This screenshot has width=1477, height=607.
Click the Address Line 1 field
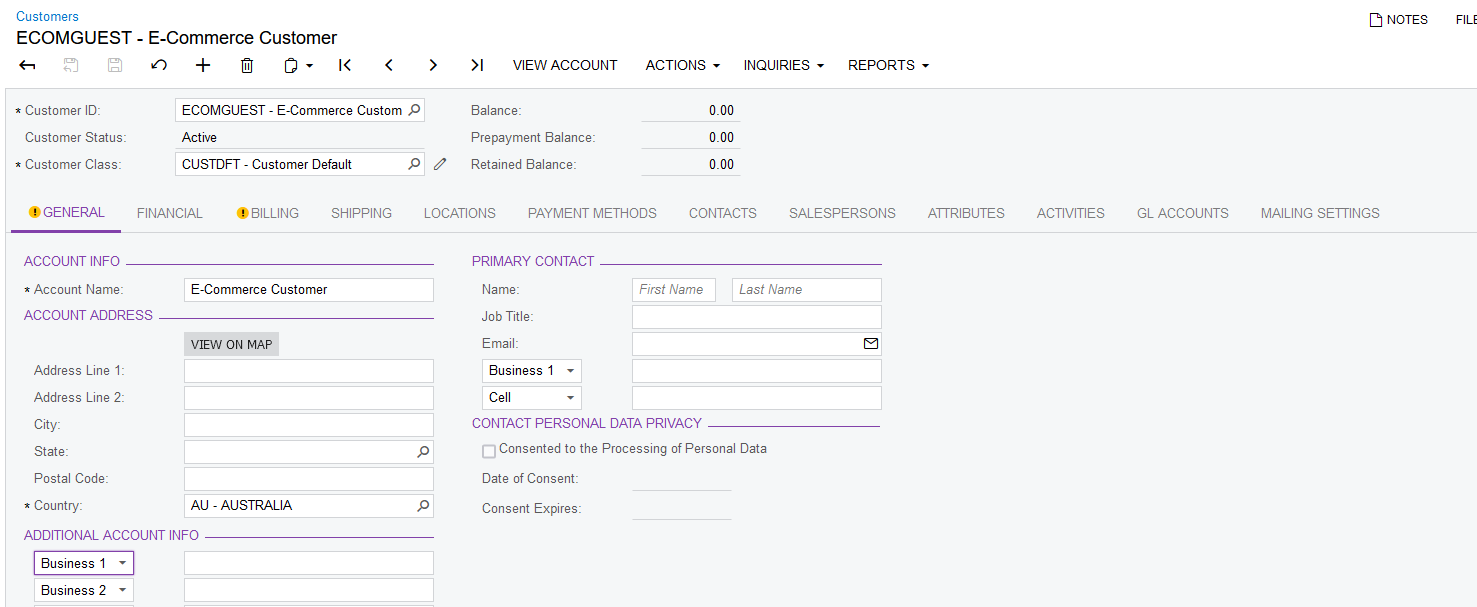click(x=309, y=371)
